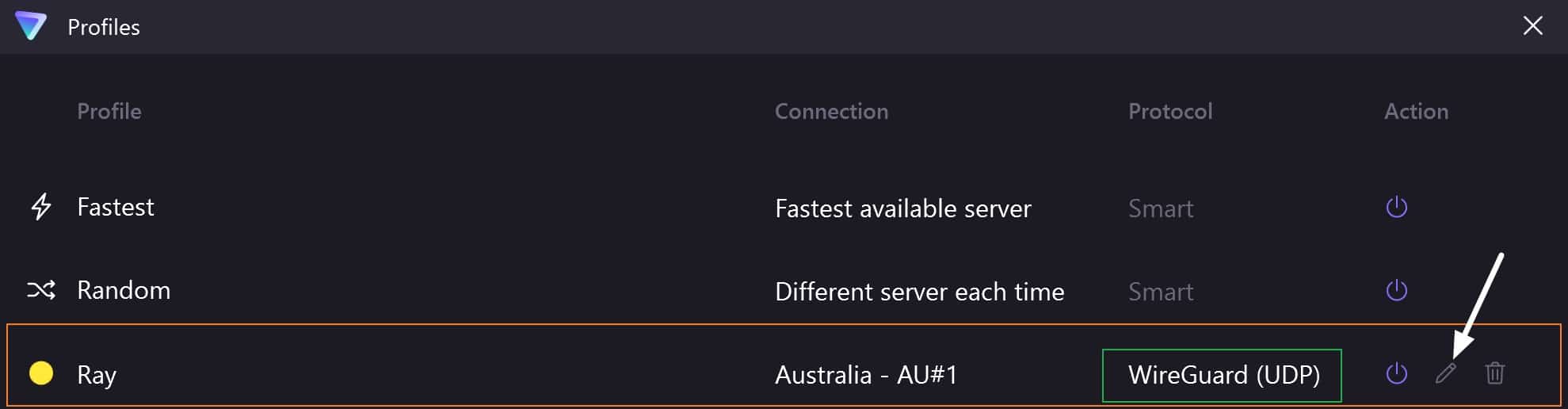Click the Australia - AU#1 connection text
This screenshot has width=1568, height=409.
tap(866, 374)
